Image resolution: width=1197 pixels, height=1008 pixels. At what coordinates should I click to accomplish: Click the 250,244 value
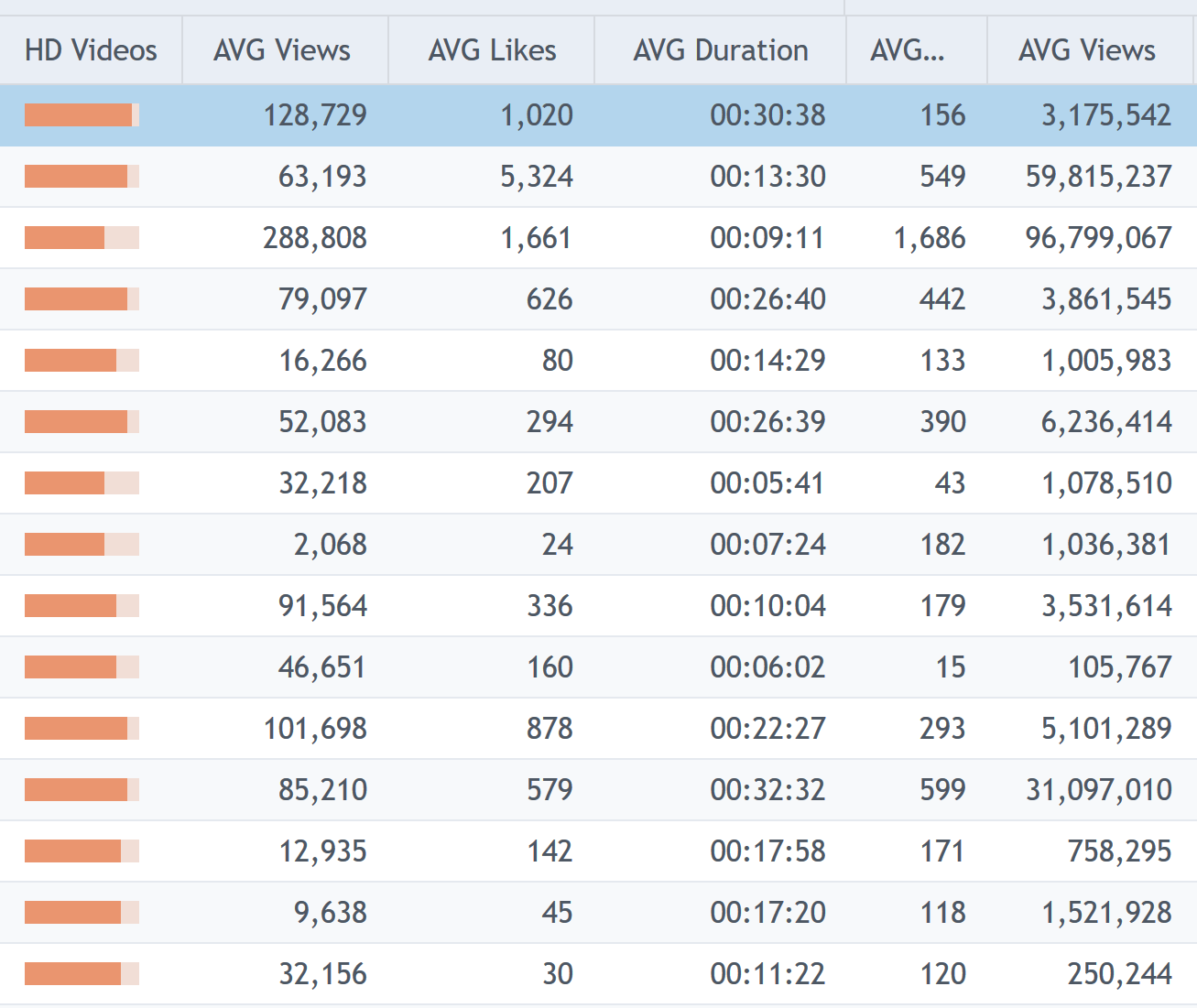pyautogui.click(x=1119, y=974)
